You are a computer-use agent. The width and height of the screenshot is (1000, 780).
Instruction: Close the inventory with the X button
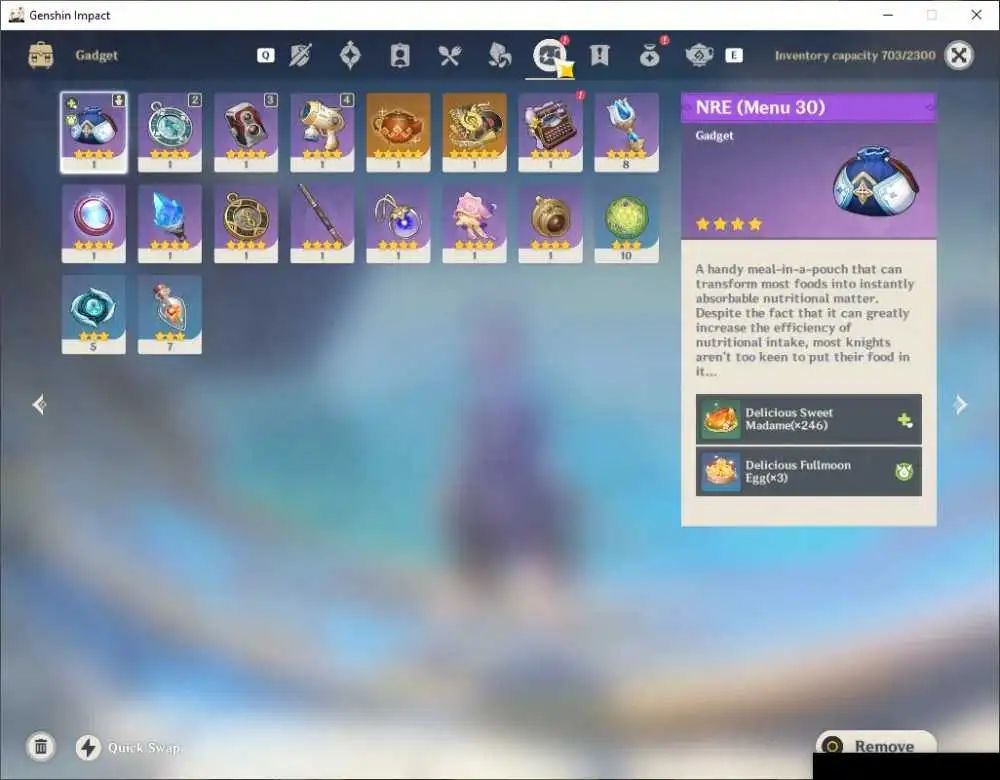[x=959, y=55]
